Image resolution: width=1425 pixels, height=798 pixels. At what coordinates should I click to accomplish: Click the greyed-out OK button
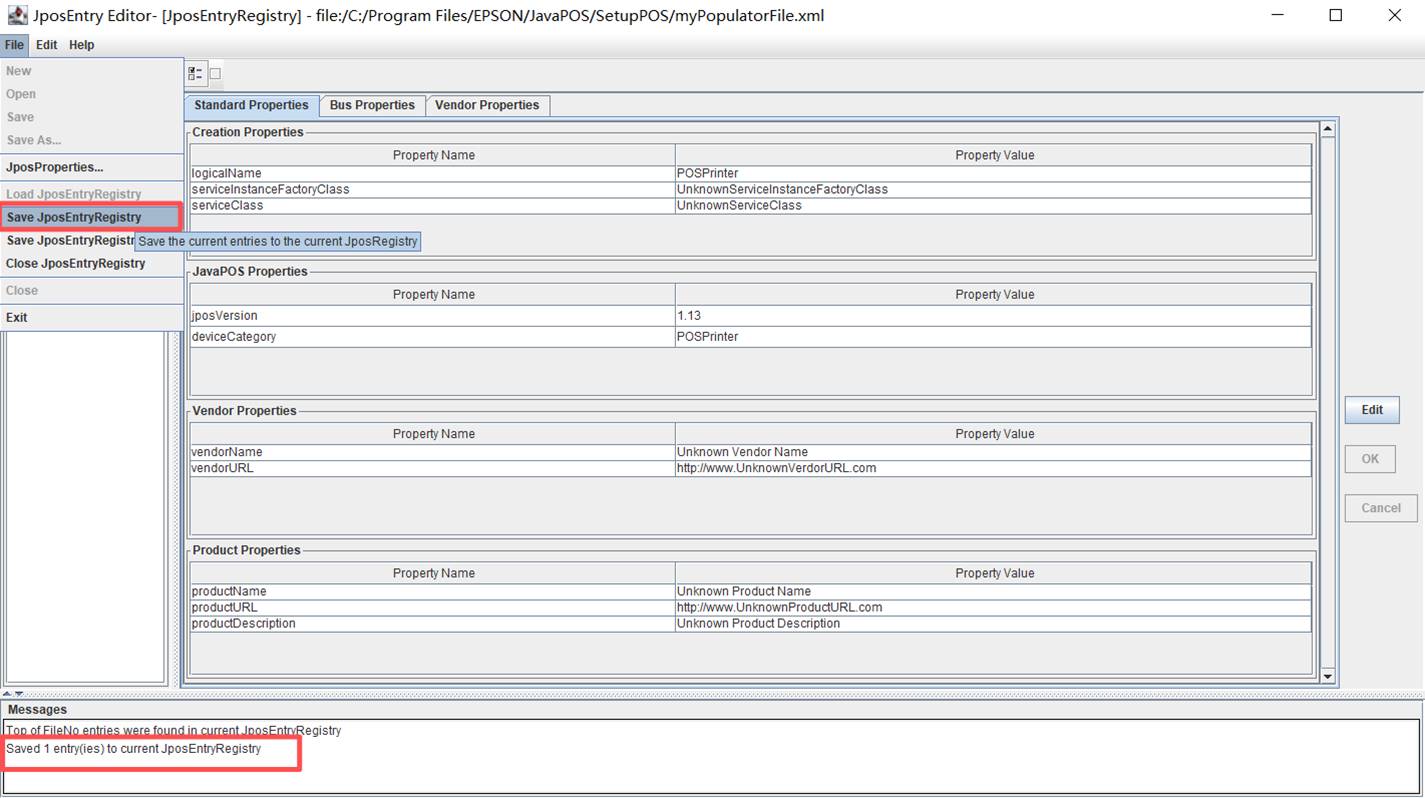click(x=1370, y=459)
